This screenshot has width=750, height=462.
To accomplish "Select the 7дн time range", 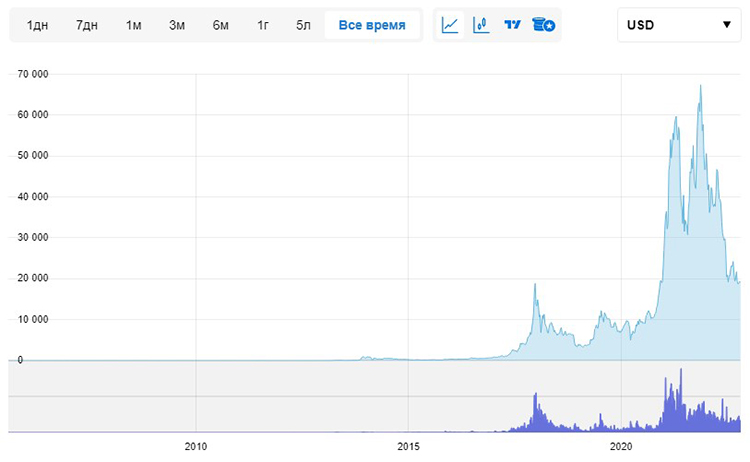I will coord(87,25).
